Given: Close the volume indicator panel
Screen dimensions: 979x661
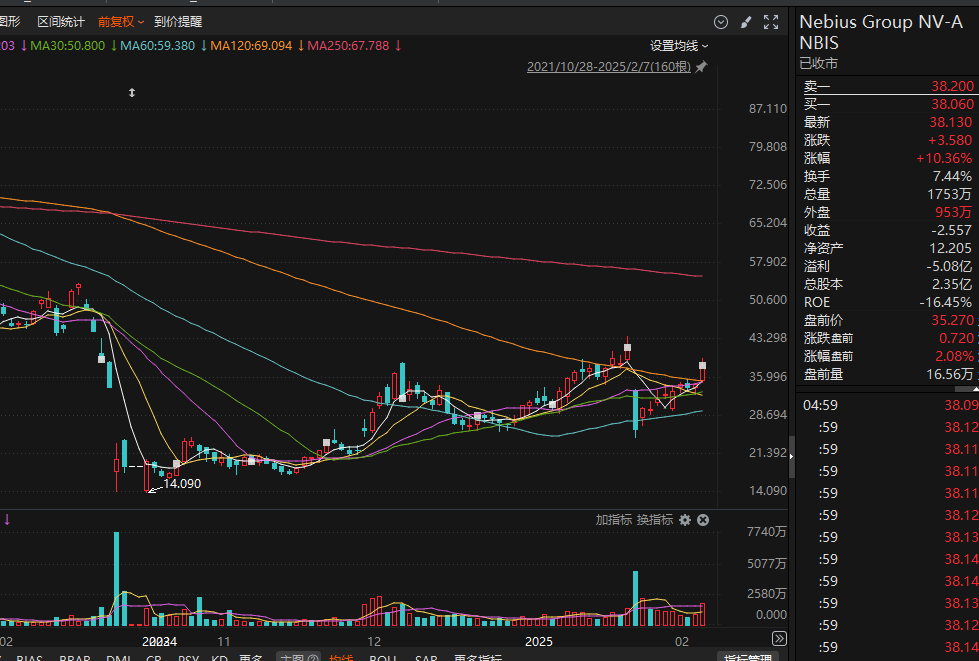Looking at the screenshot, I should tap(703, 520).
